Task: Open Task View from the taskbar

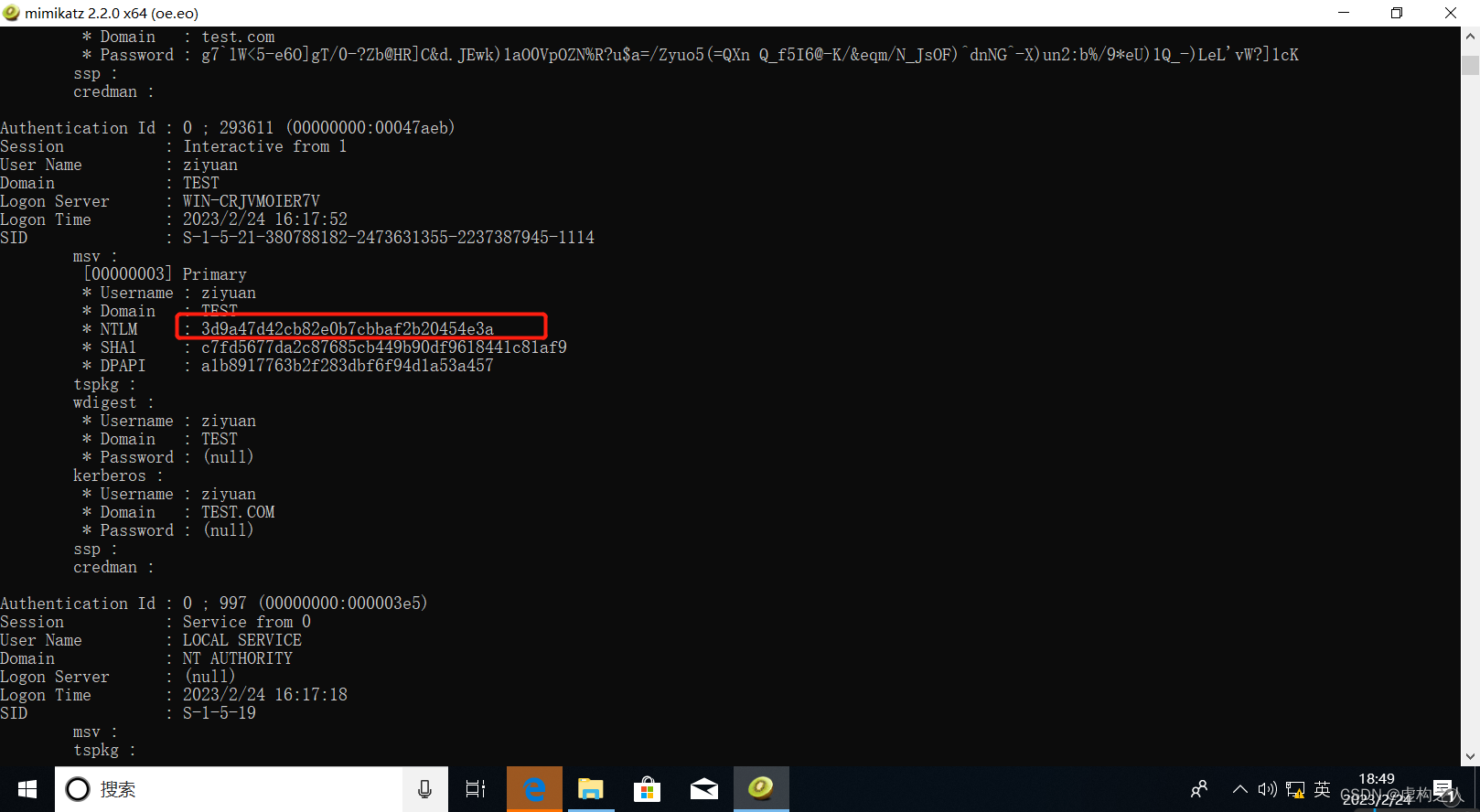Action: 476,789
